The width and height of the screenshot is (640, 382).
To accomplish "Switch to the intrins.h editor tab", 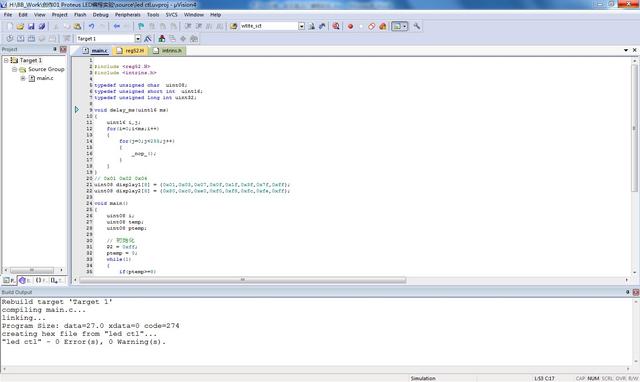I will 167,51.
